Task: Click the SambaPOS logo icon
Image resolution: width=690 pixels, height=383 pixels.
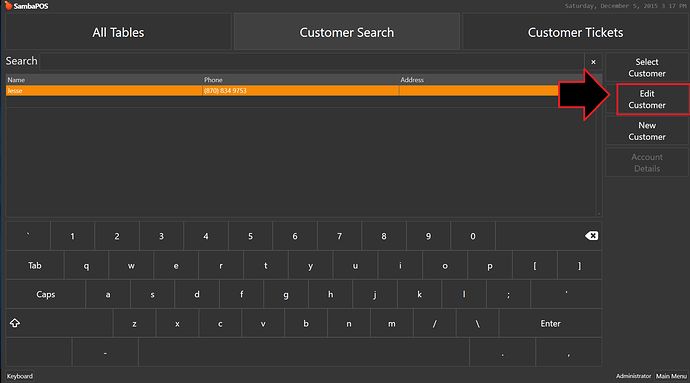Action: [8, 5]
